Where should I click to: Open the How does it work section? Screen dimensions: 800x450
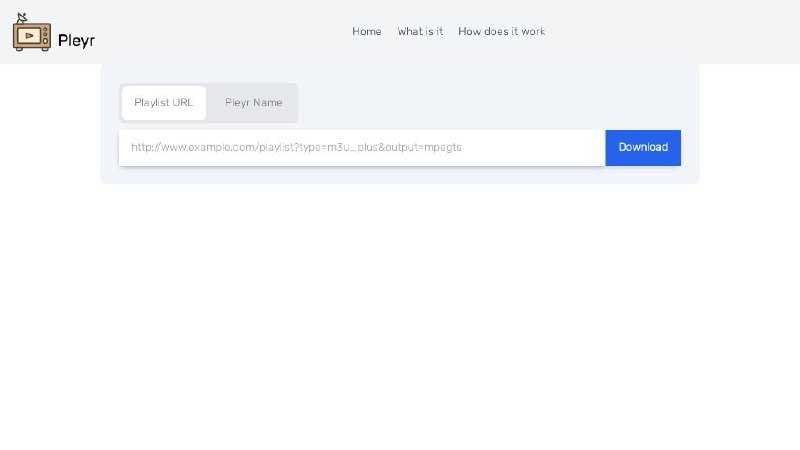coord(502,32)
